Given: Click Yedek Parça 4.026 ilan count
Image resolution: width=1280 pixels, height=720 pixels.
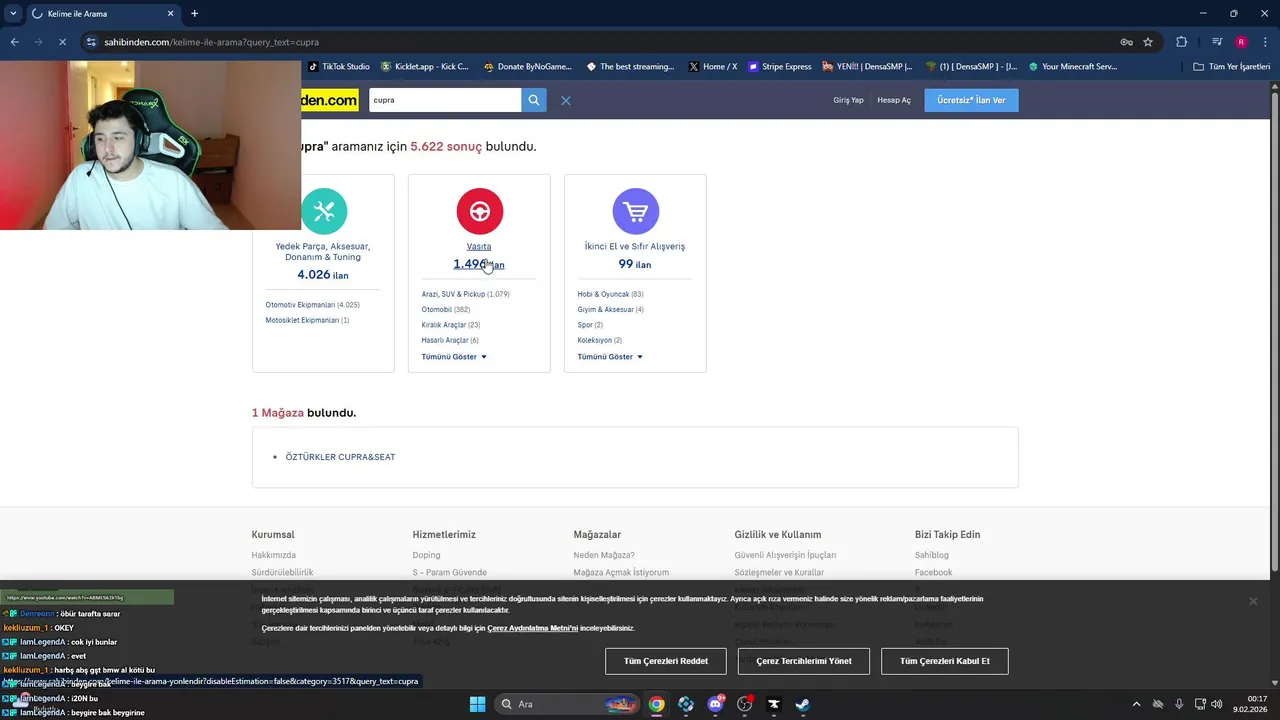Looking at the screenshot, I should coord(323,275).
